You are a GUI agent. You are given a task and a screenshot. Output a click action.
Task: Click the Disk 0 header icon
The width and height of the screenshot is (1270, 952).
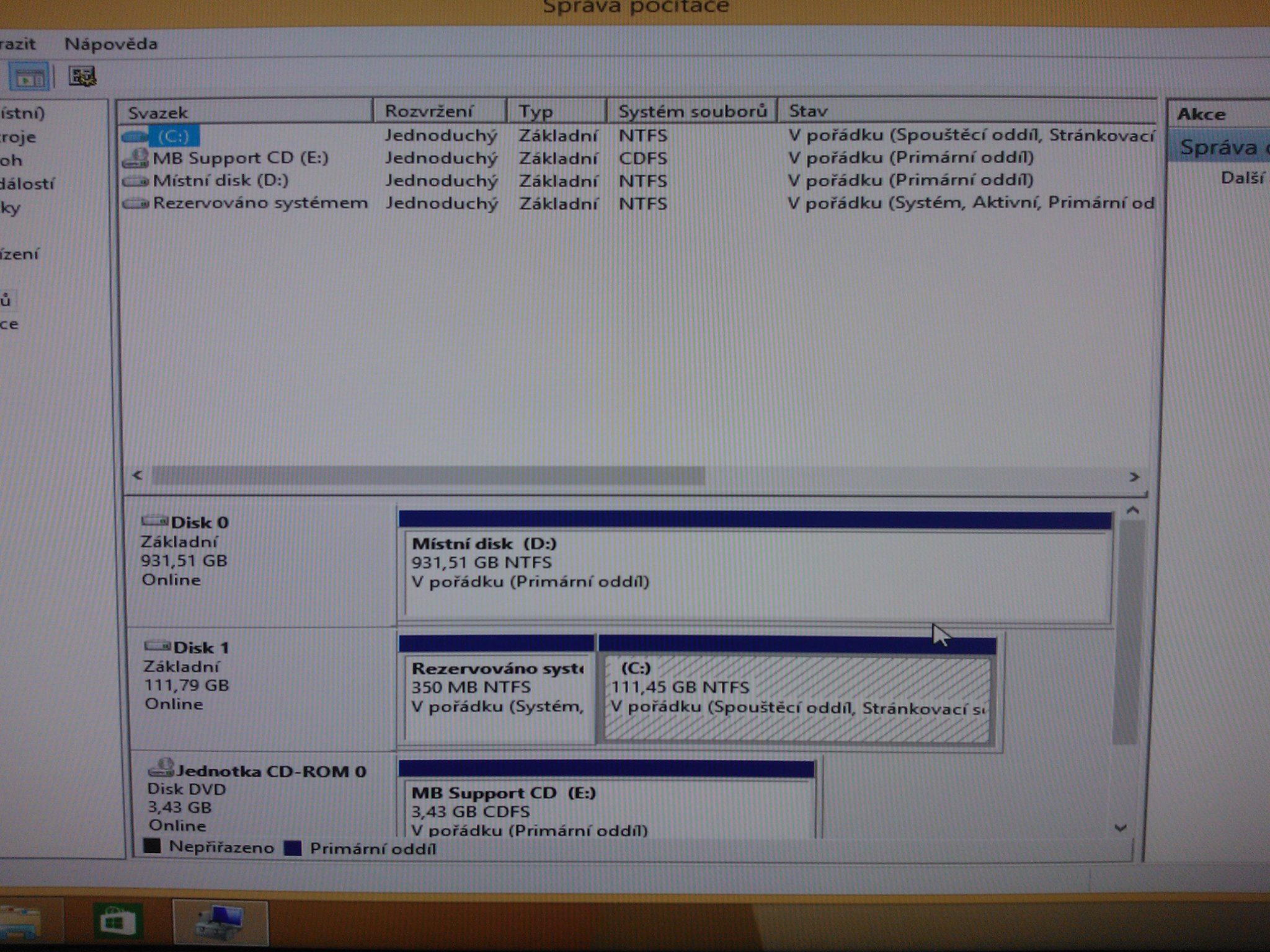click(155, 521)
